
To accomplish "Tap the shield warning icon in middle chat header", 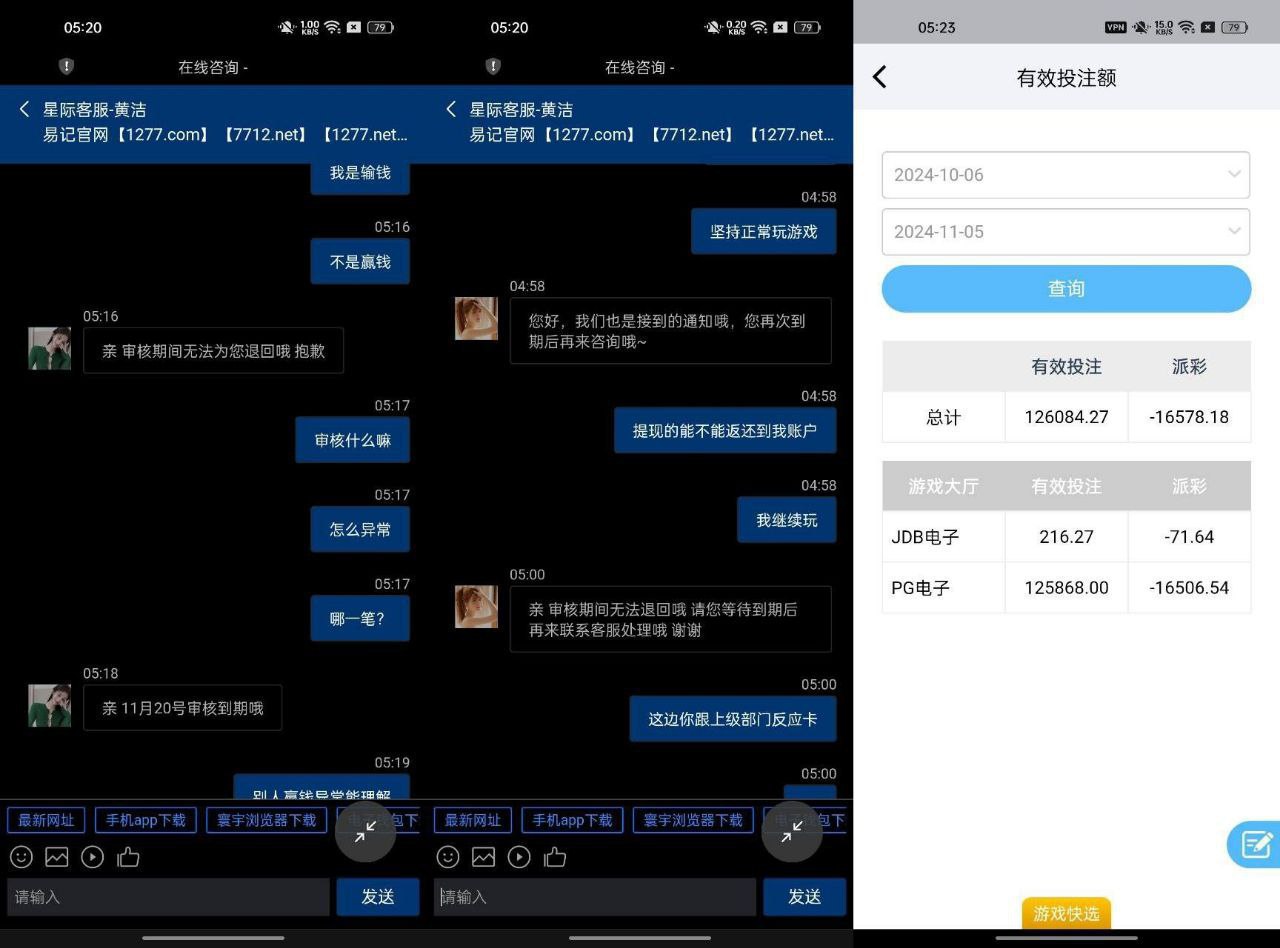I will coord(493,67).
